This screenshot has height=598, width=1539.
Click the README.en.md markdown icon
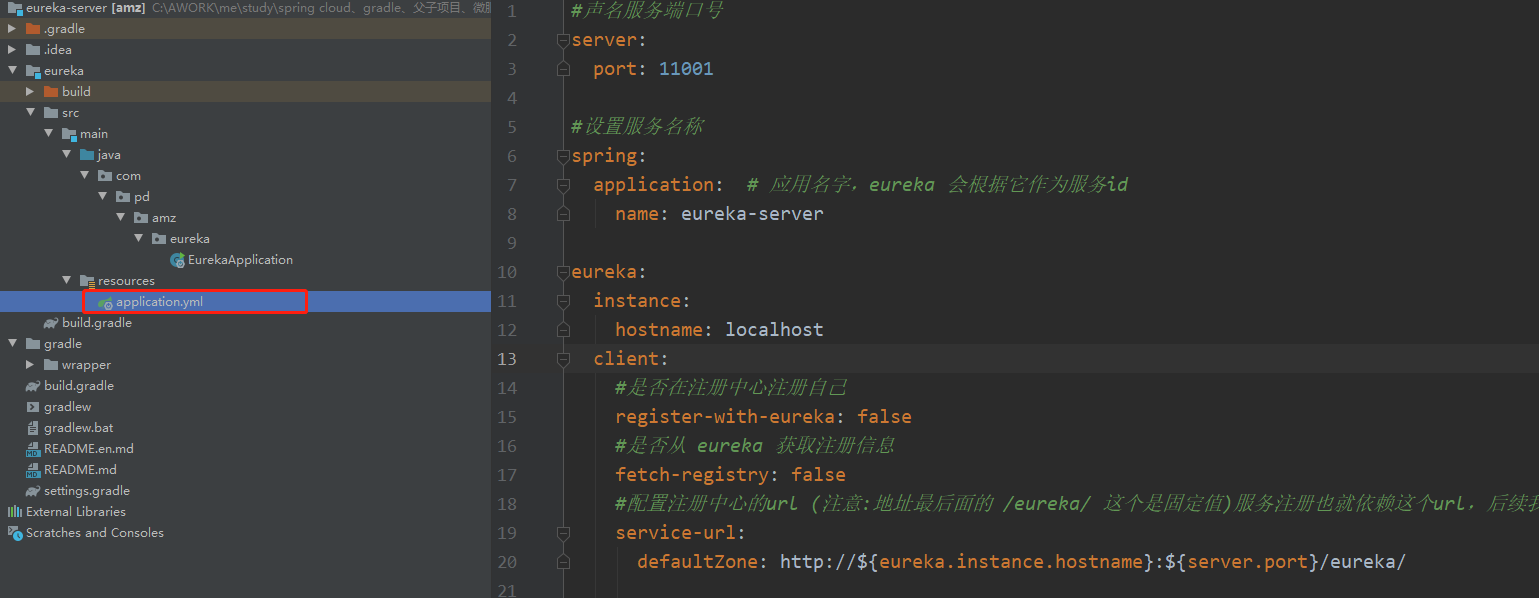click(33, 449)
